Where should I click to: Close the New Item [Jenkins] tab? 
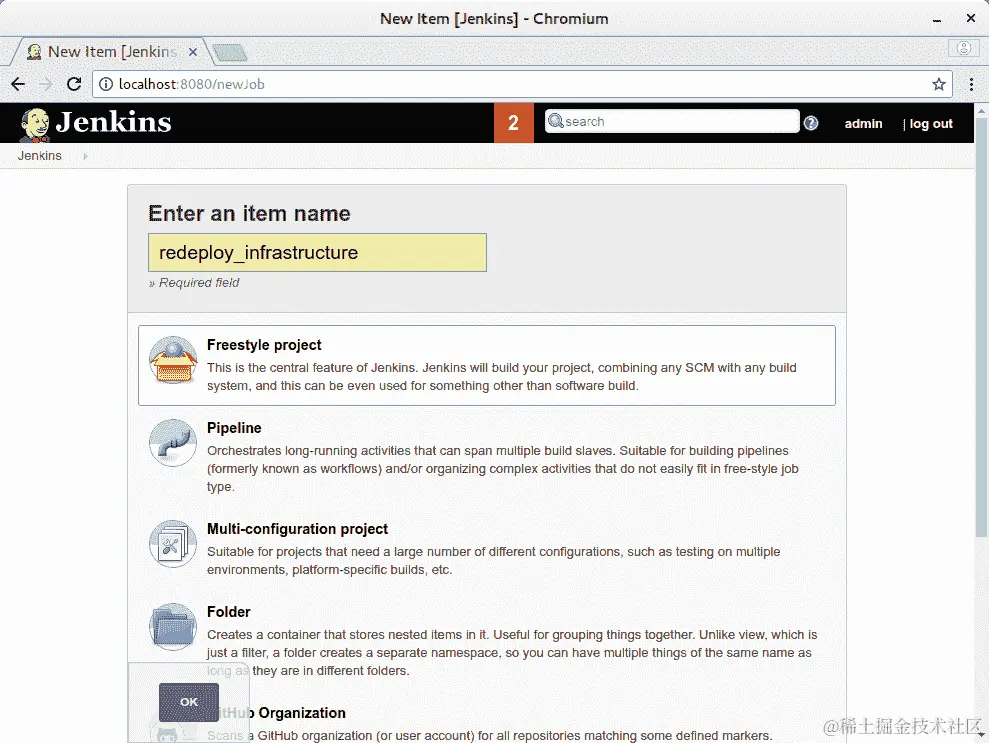(193, 52)
